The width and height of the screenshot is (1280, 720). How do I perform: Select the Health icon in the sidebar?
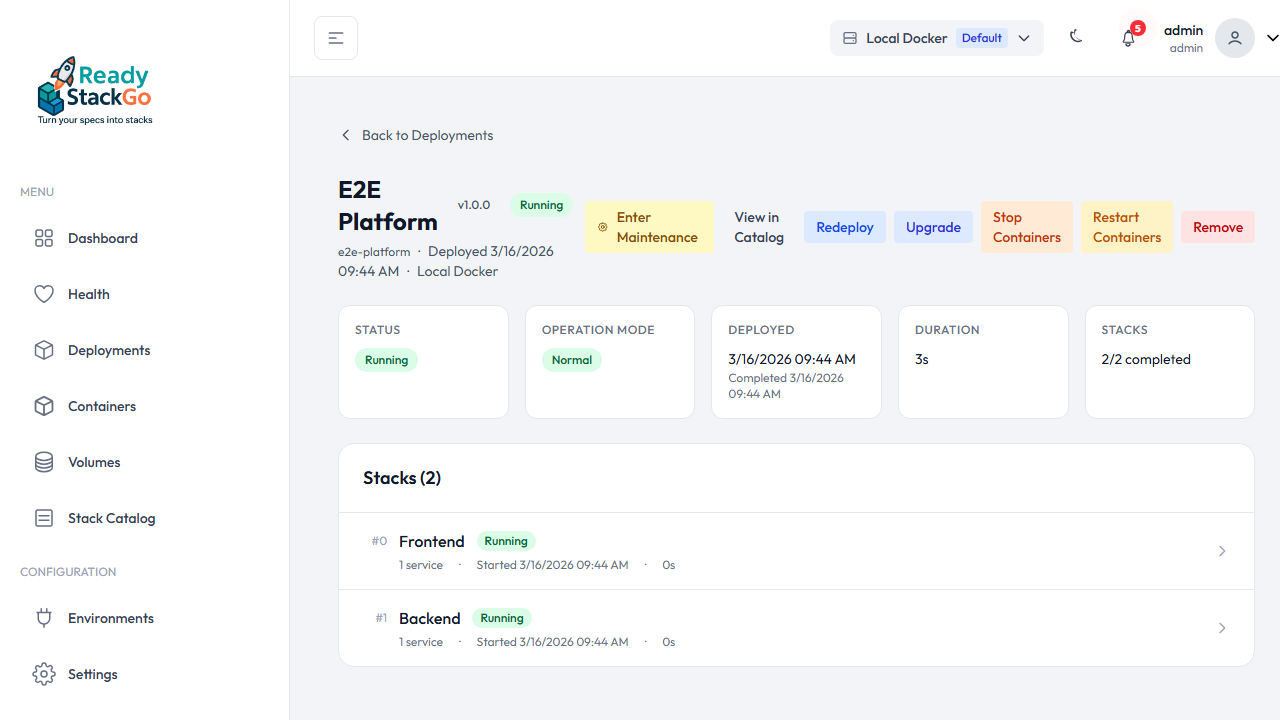(x=44, y=294)
